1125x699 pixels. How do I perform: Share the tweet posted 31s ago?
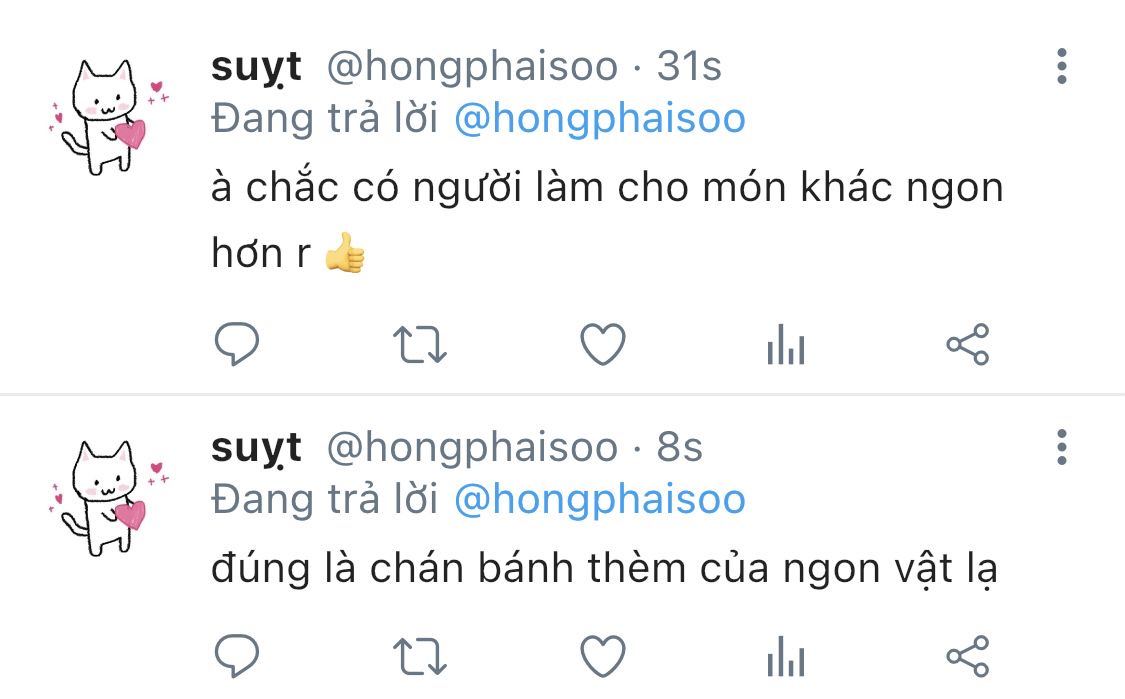(x=968, y=344)
